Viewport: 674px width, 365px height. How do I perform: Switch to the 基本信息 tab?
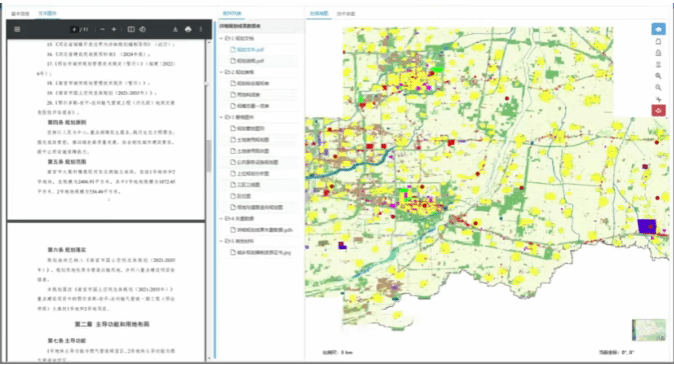coord(20,14)
